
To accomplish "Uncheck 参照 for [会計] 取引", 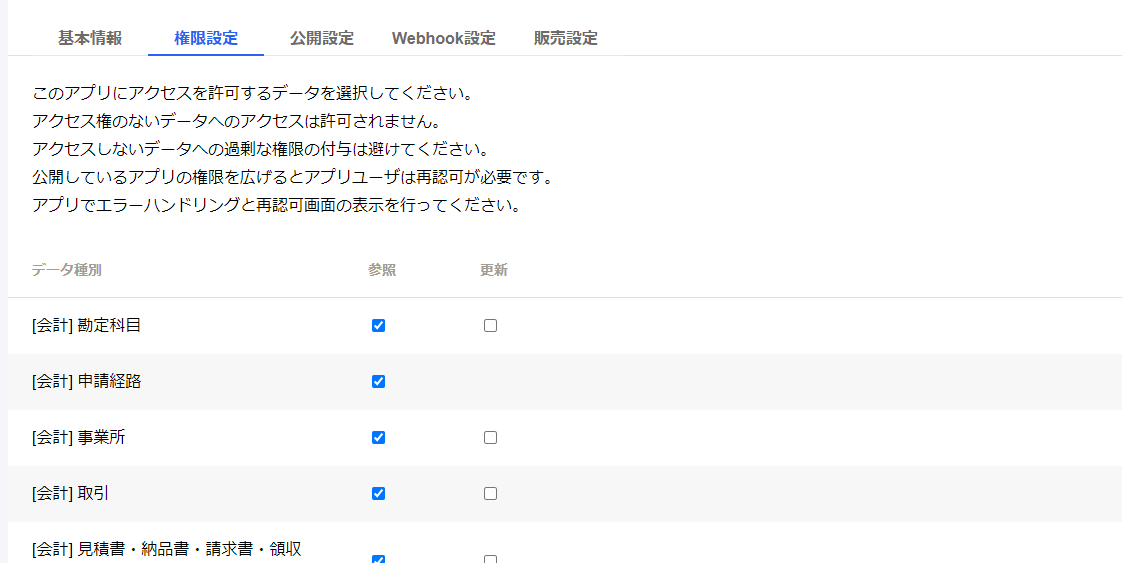I will point(379,494).
